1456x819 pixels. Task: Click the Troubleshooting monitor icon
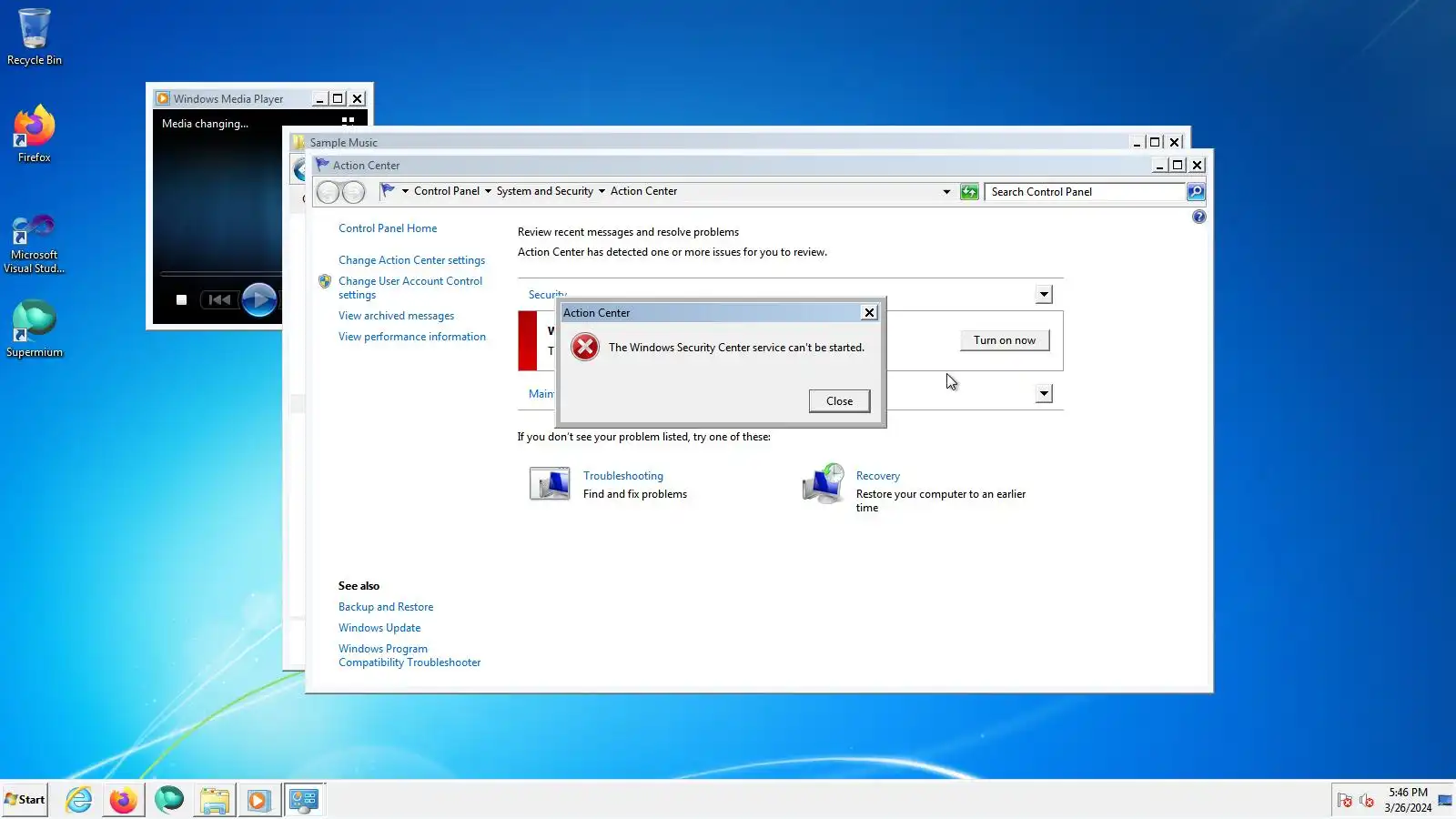pyautogui.click(x=550, y=483)
